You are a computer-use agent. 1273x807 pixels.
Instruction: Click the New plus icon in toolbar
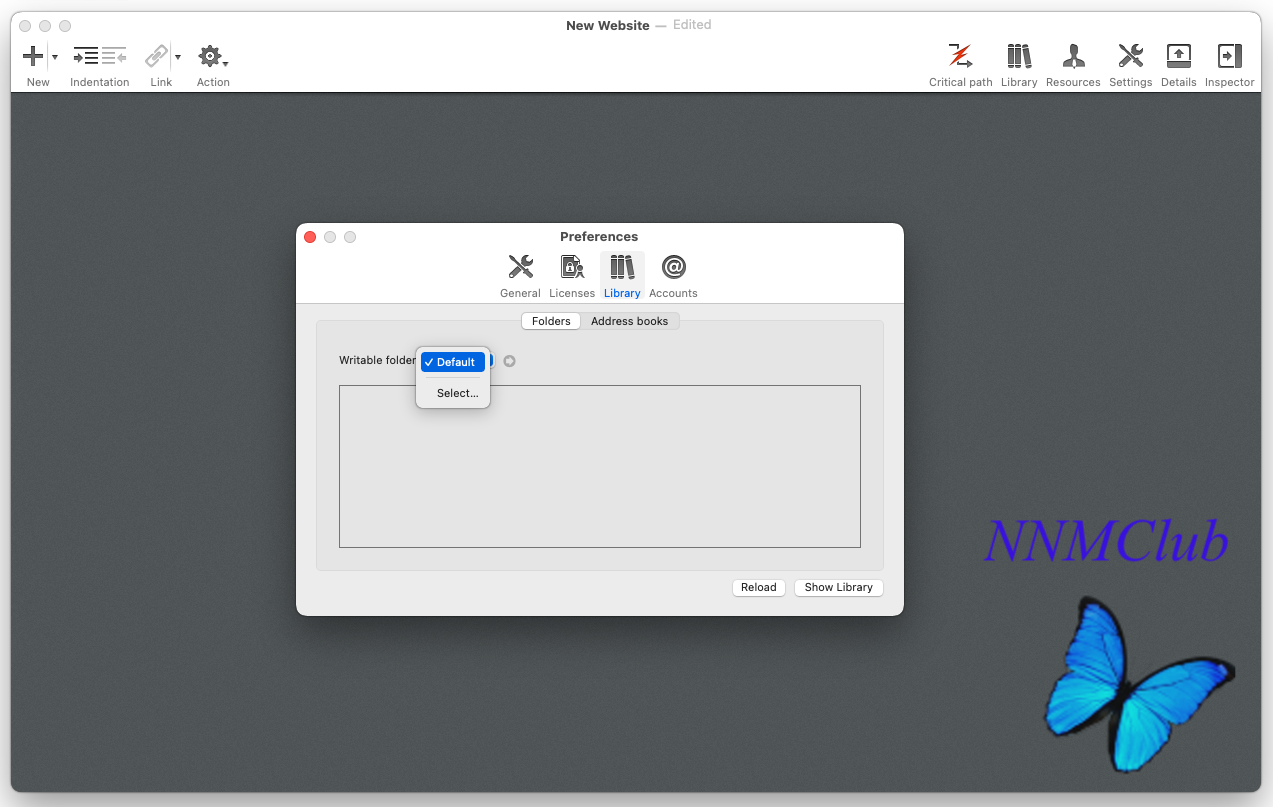(x=33, y=56)
